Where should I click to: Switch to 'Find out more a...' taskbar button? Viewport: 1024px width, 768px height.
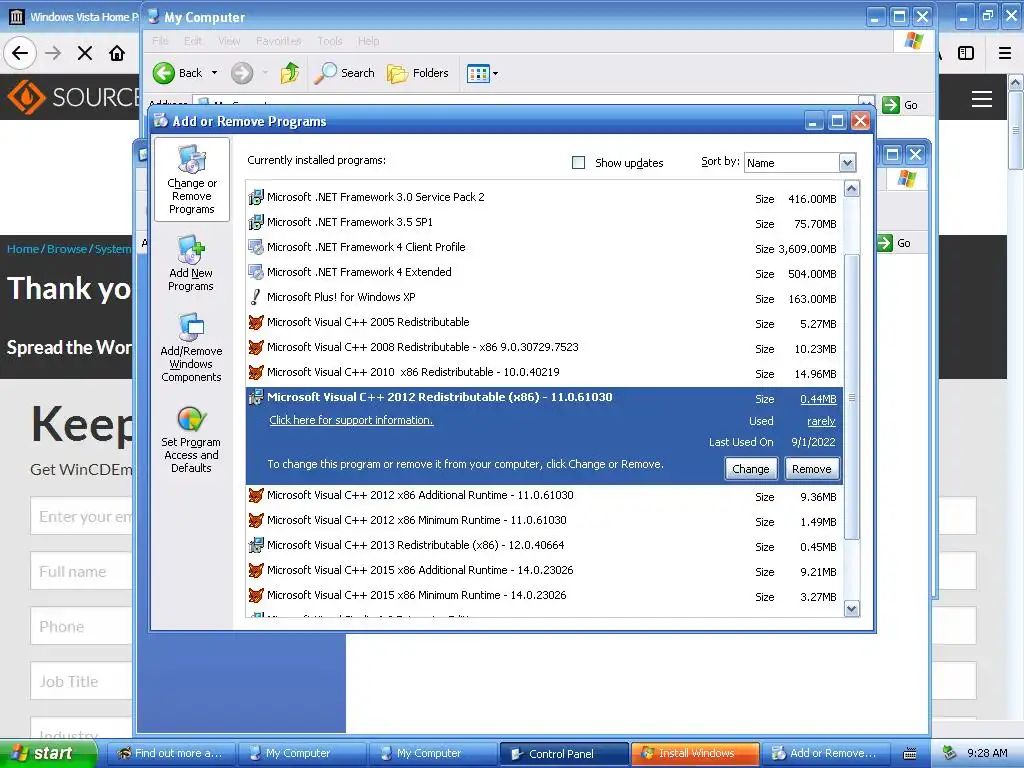(170, 754)
